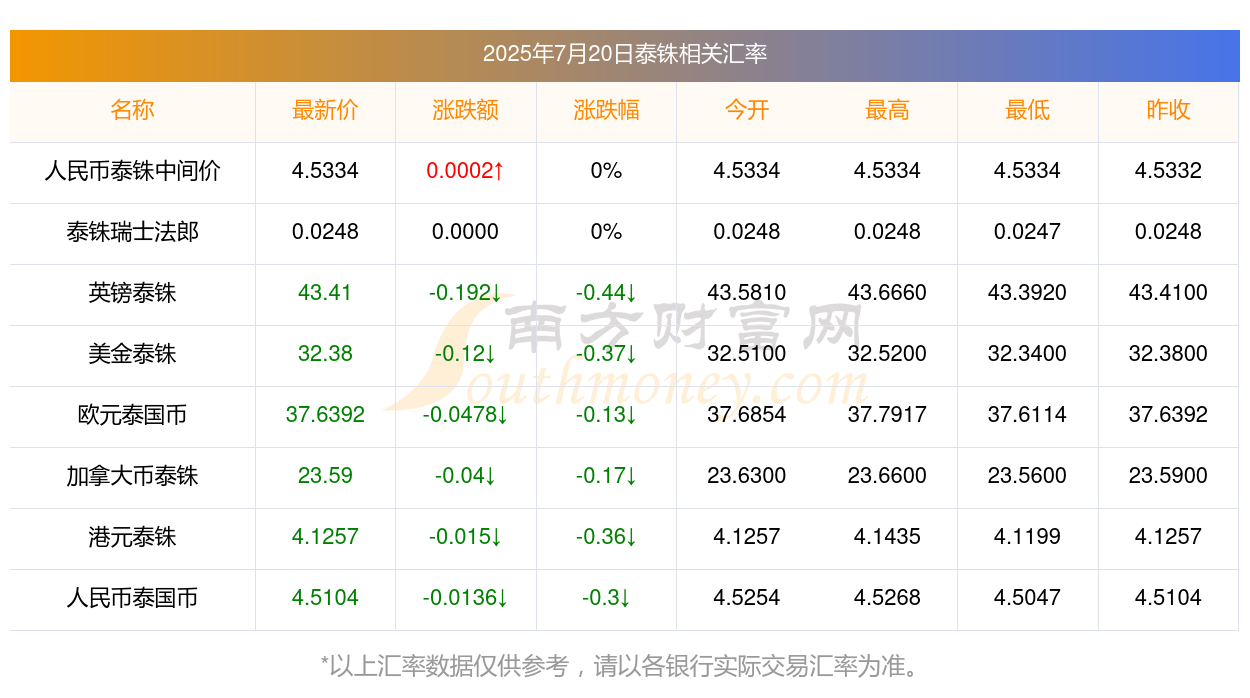The width and height of the screenshot is (1250, 698).
Task: Click the row name 美金泰铢
Action: [132, 354]
